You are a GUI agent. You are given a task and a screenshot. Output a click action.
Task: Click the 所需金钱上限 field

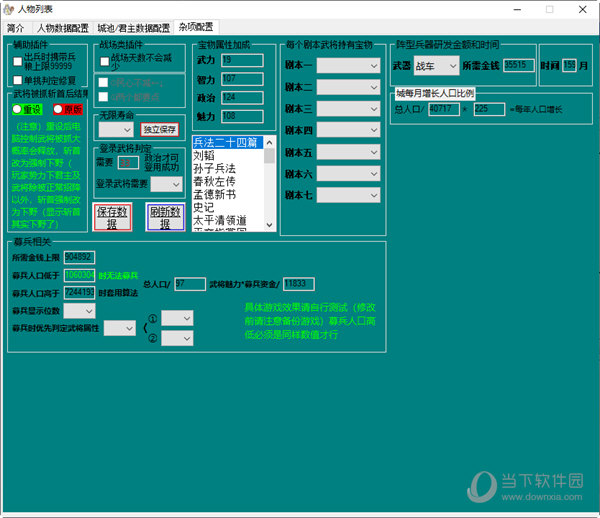pyautogui.click(x=79, y=257)
